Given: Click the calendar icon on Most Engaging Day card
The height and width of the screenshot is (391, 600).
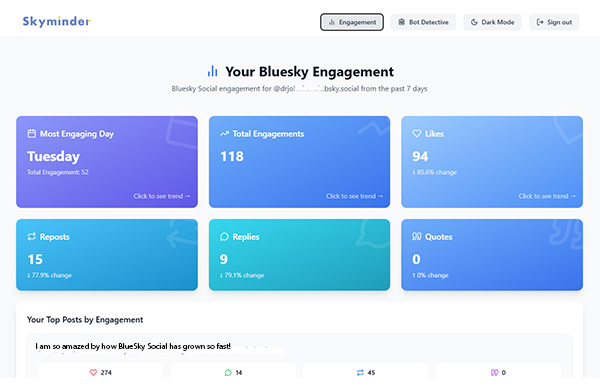Looking at the screenshot, I should (x=32, y=134).
